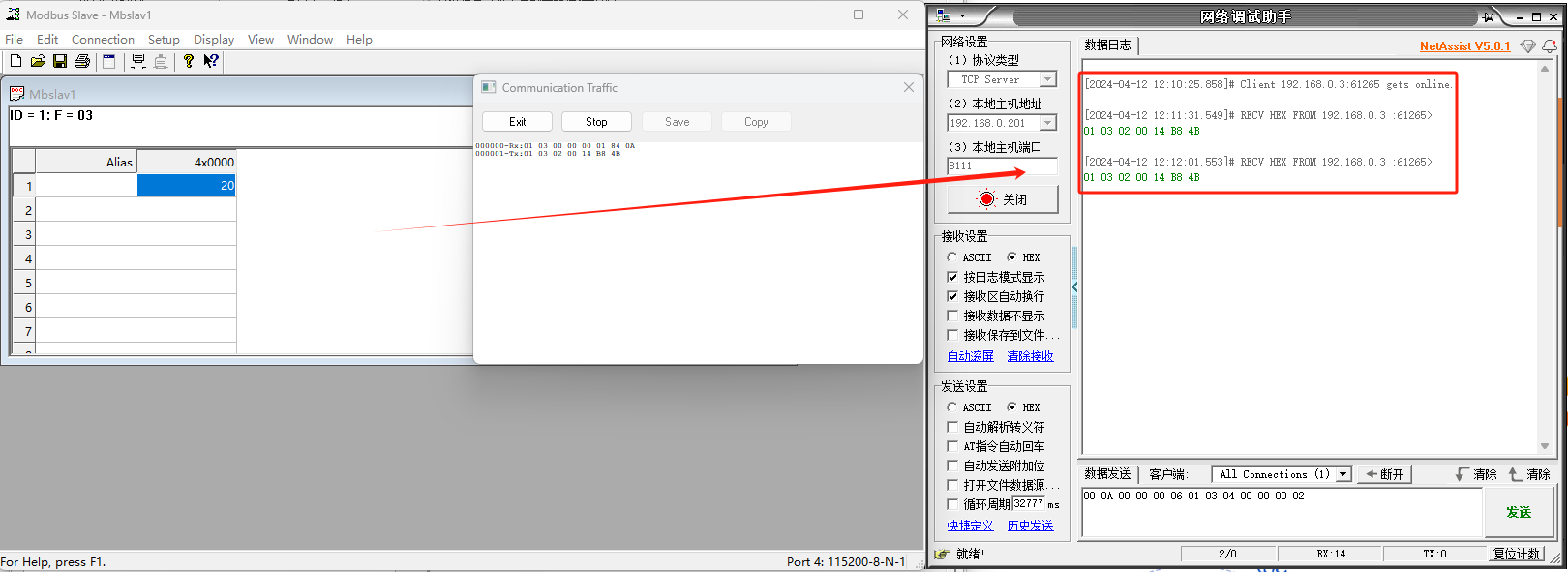The image size is (1568, 572).
Task: Click the New document toolbar icon
Action: point(15,61)
